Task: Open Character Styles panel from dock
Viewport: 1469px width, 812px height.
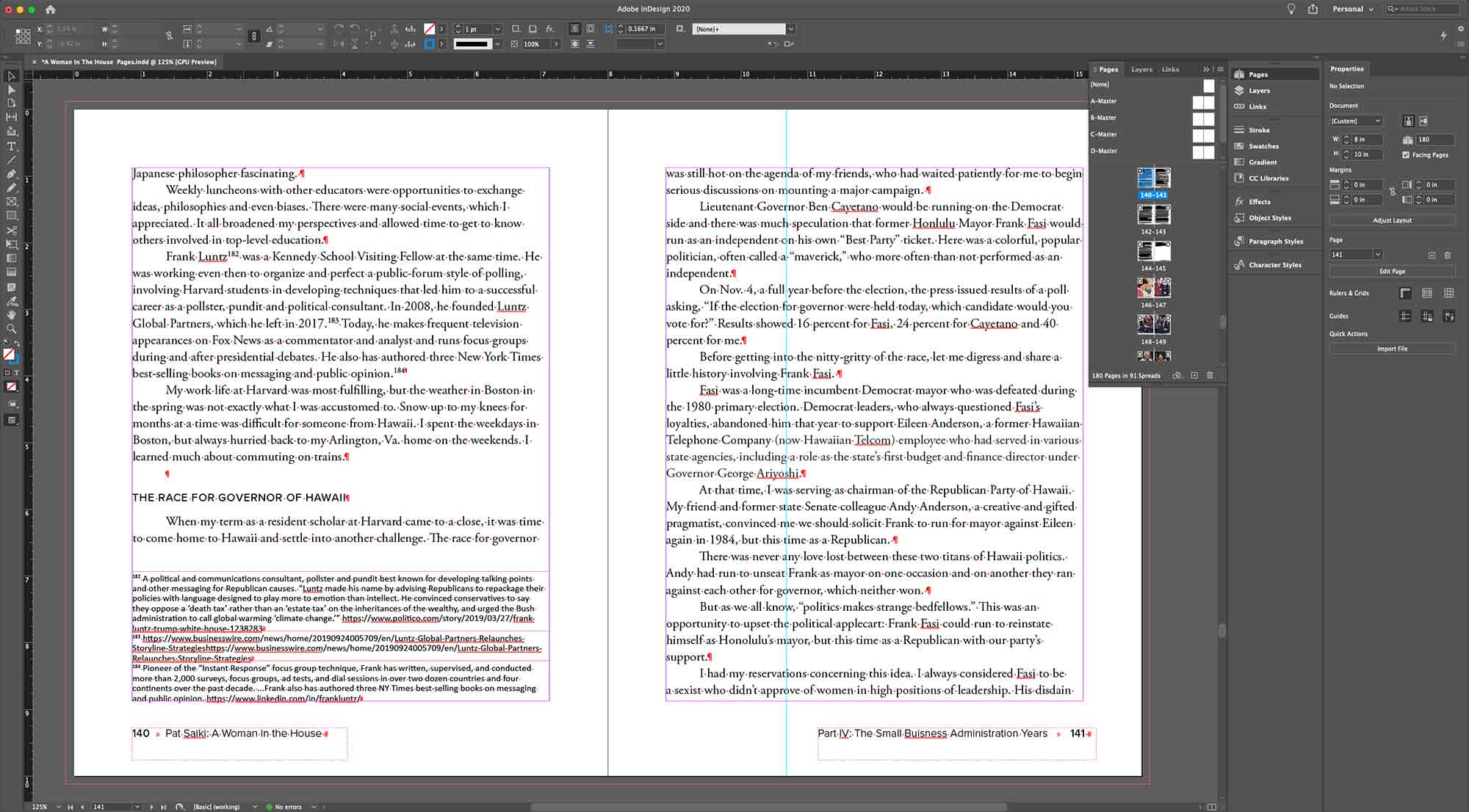Action: click(x=1274, y=264)
